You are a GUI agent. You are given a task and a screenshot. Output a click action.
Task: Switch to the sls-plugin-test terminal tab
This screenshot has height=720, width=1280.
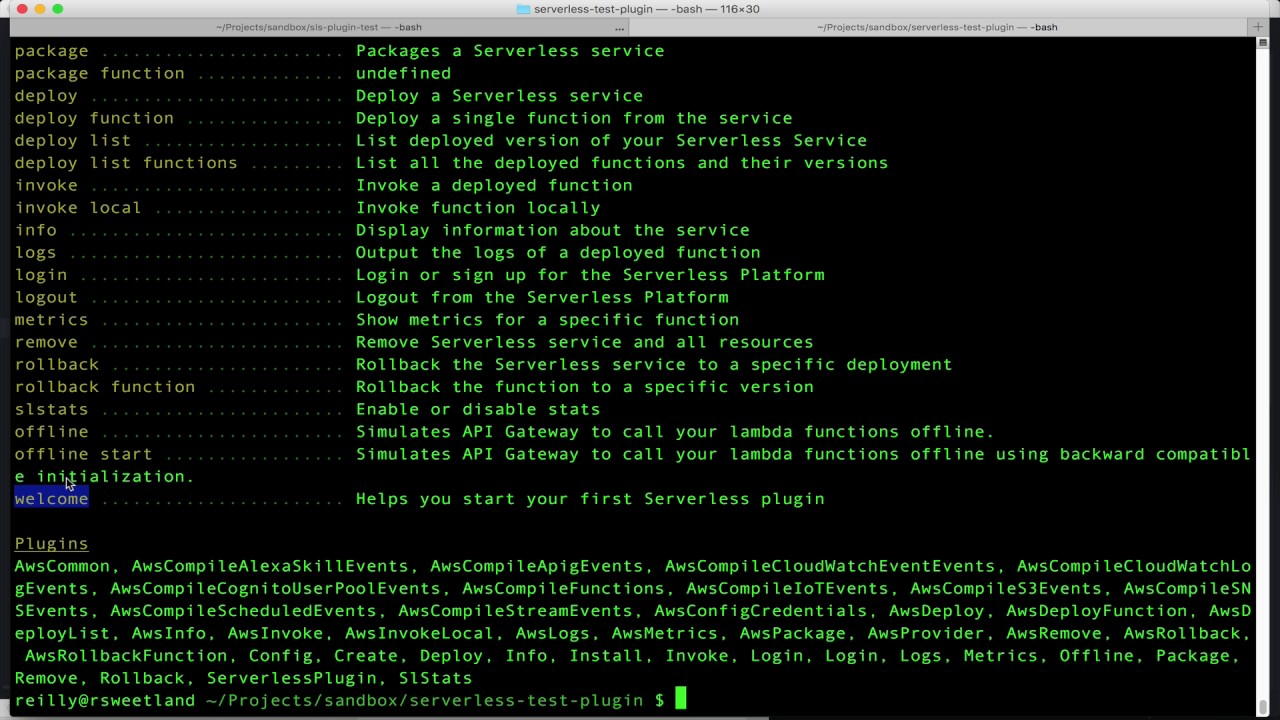(x=318, y=27)
